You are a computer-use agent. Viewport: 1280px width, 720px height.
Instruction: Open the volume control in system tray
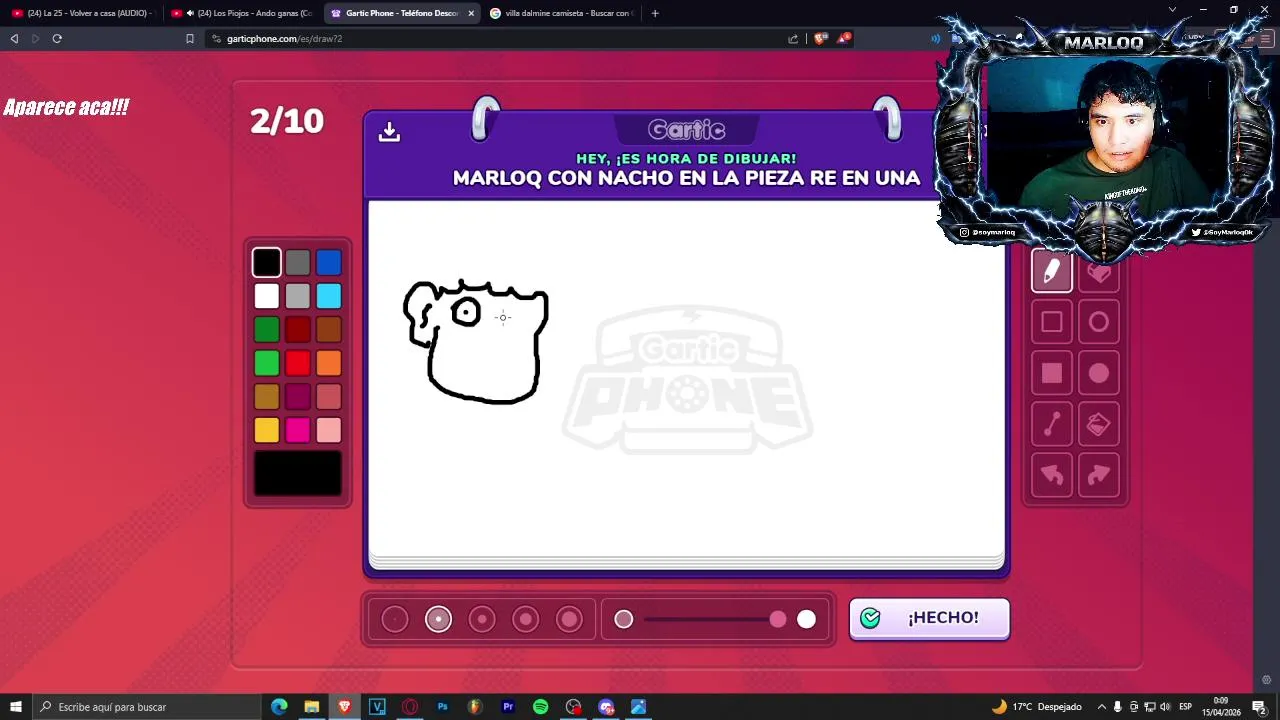[1165, 707]
